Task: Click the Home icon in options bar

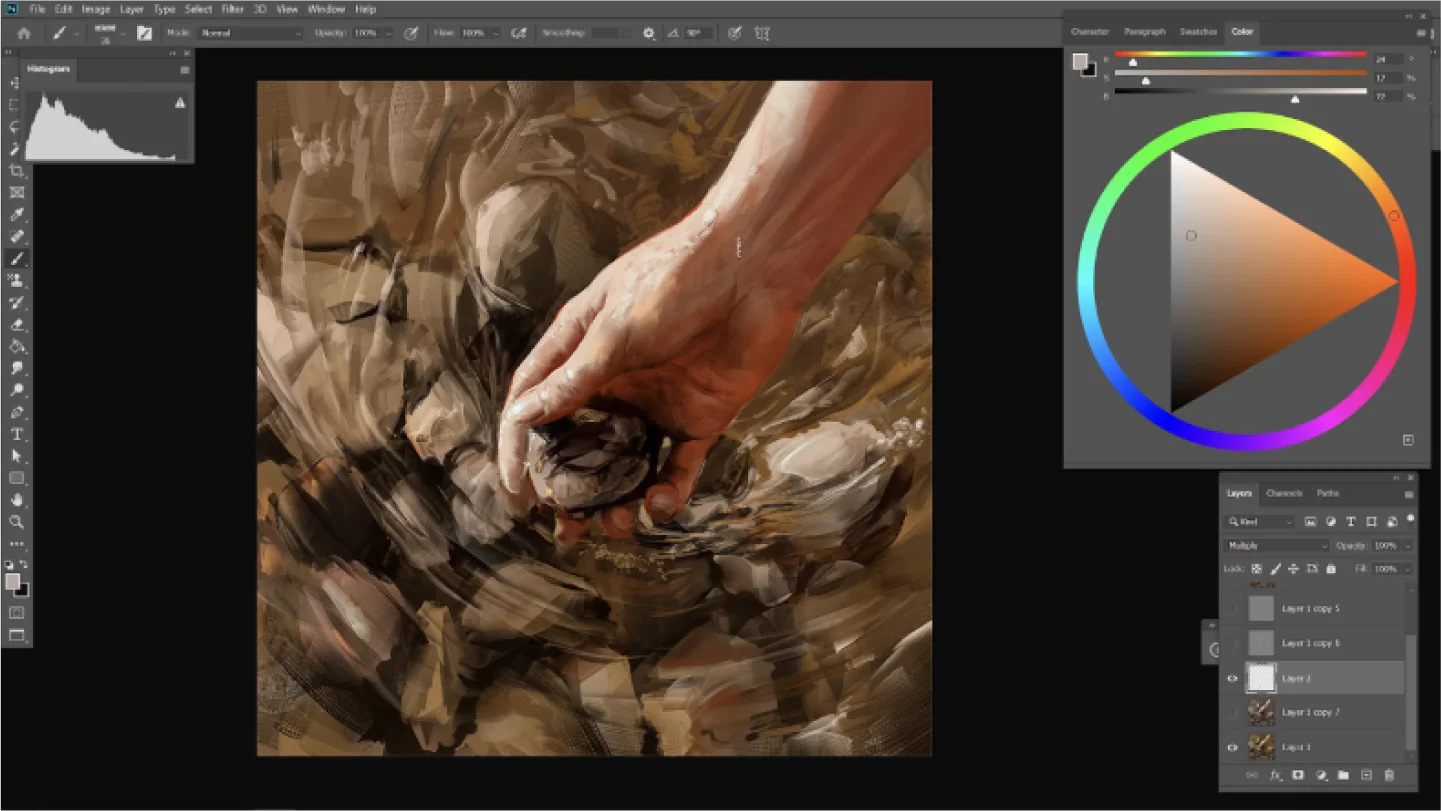Action: click(24, 33)
